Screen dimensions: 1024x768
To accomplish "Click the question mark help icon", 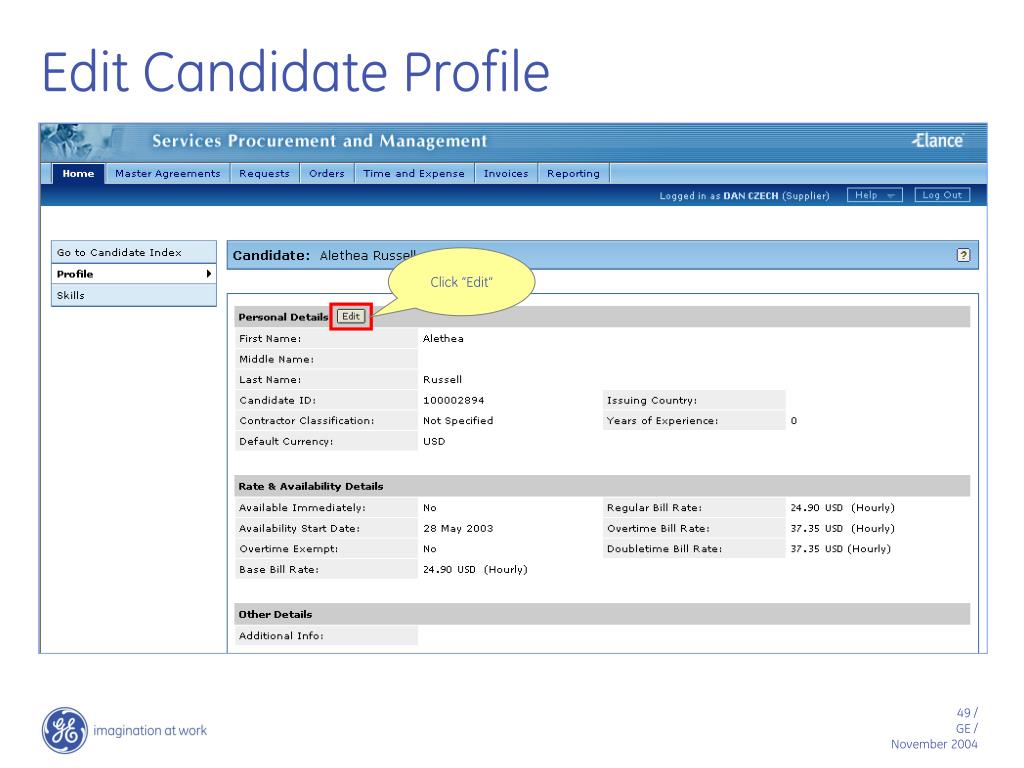I will pyautogui.click(x=962, y=254).
